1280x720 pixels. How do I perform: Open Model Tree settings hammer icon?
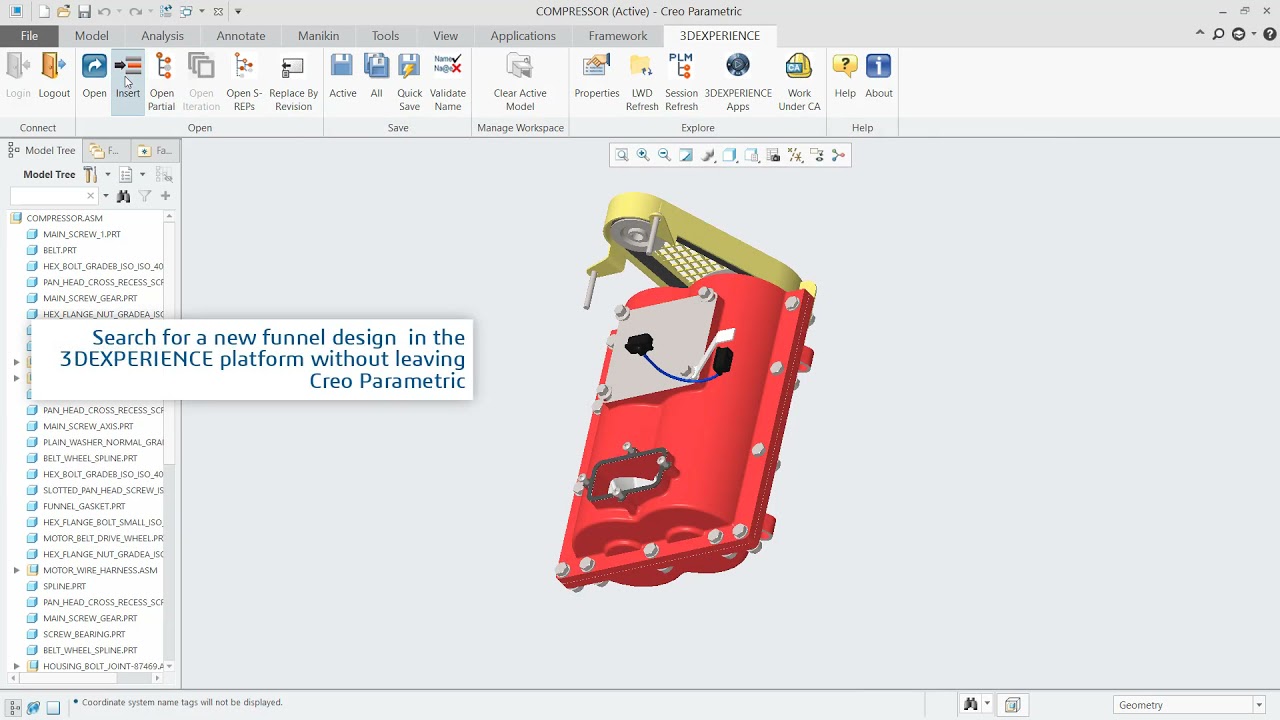[90, 174]
